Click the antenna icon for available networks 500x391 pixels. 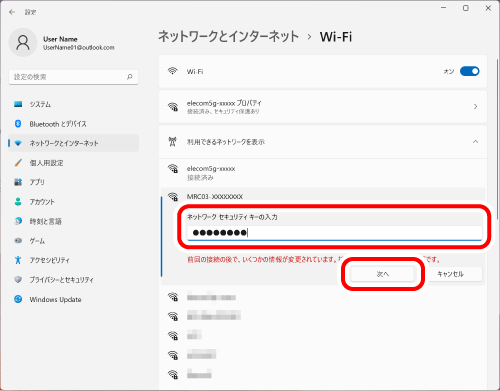click(x=172, y=142)
